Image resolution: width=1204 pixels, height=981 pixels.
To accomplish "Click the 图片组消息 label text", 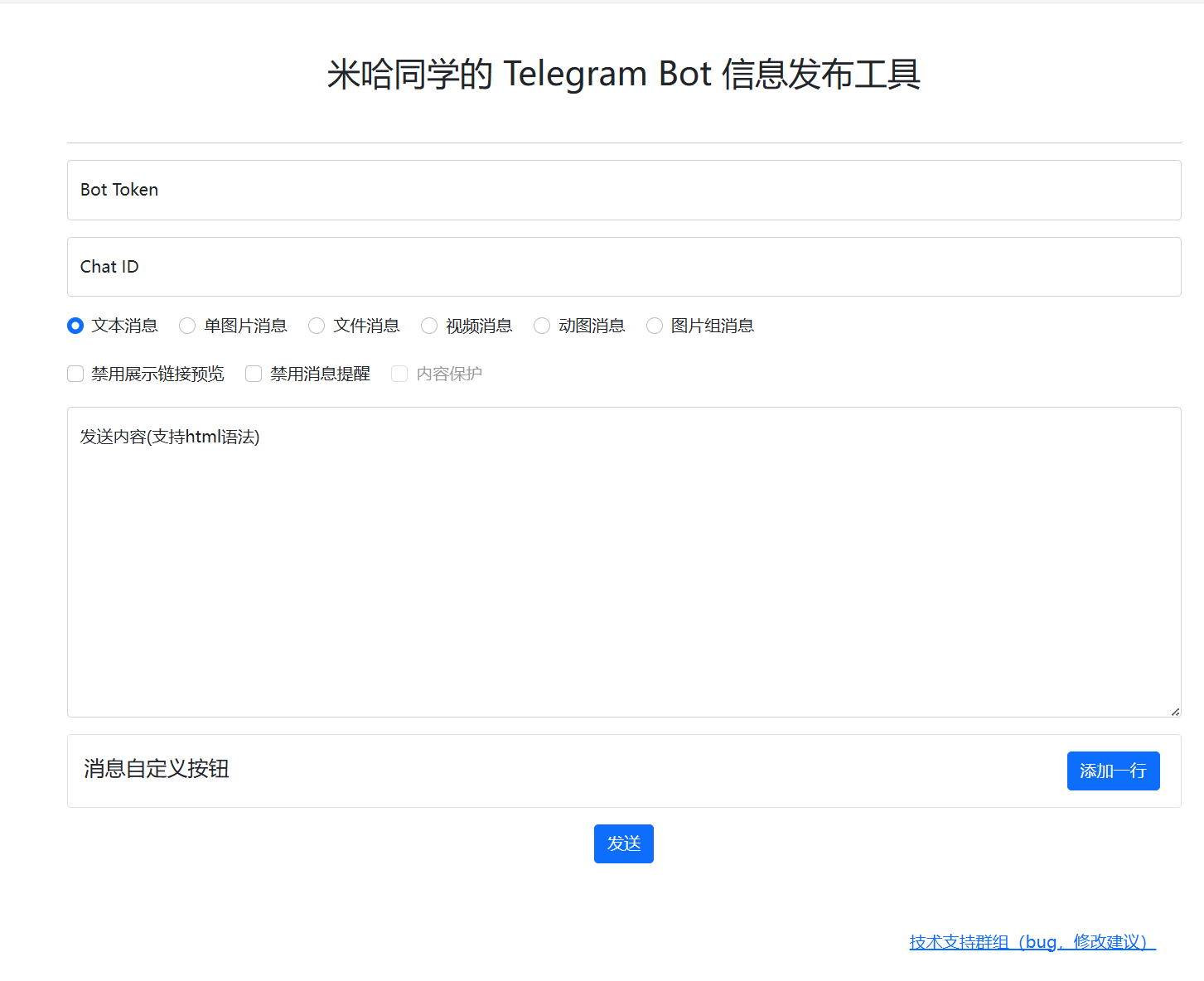I will pyautogui.click(x=713, y=326).
